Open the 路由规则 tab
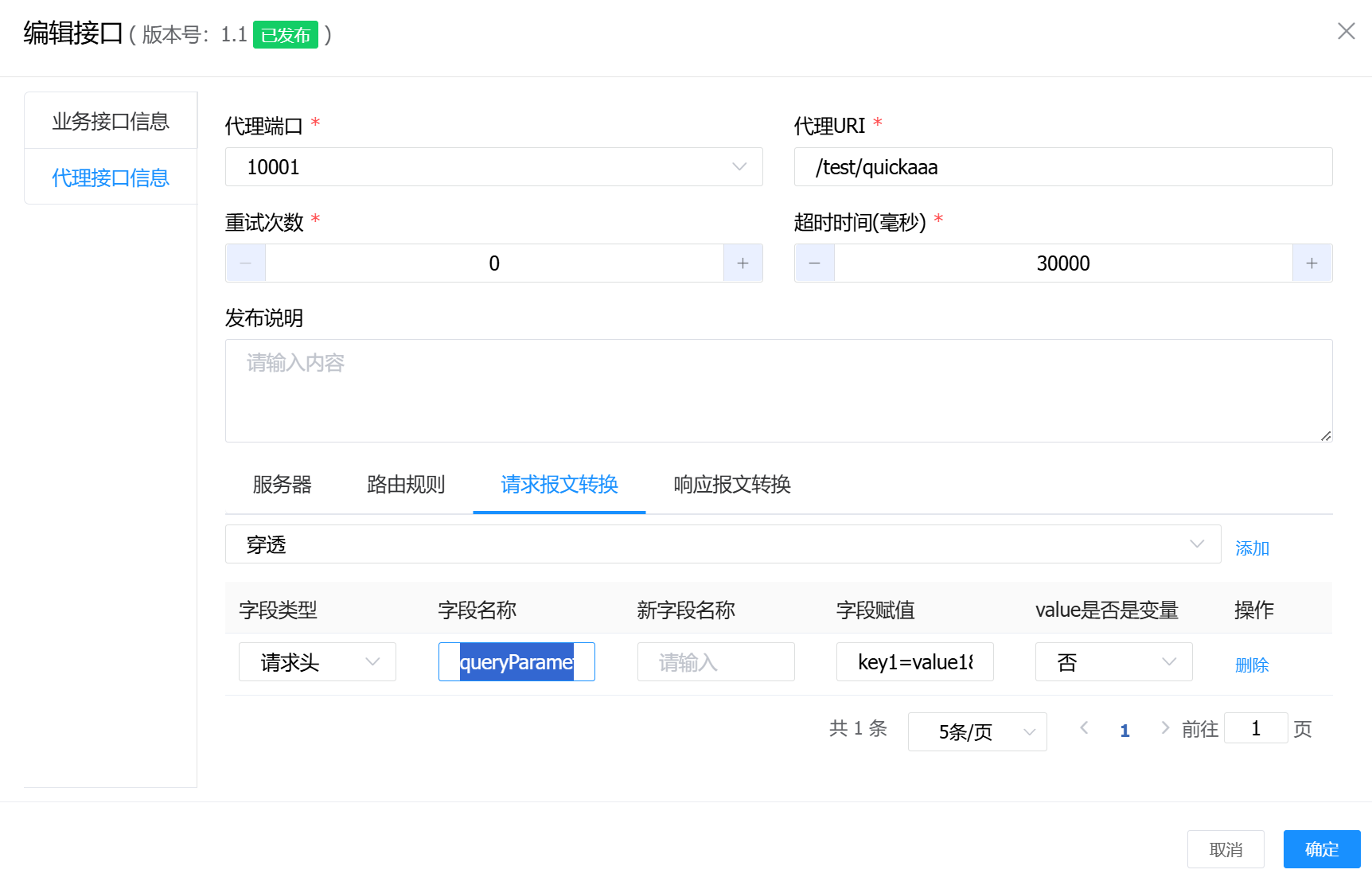The width and height of the screenshot is (1372, 889). (x=405, y=485)
